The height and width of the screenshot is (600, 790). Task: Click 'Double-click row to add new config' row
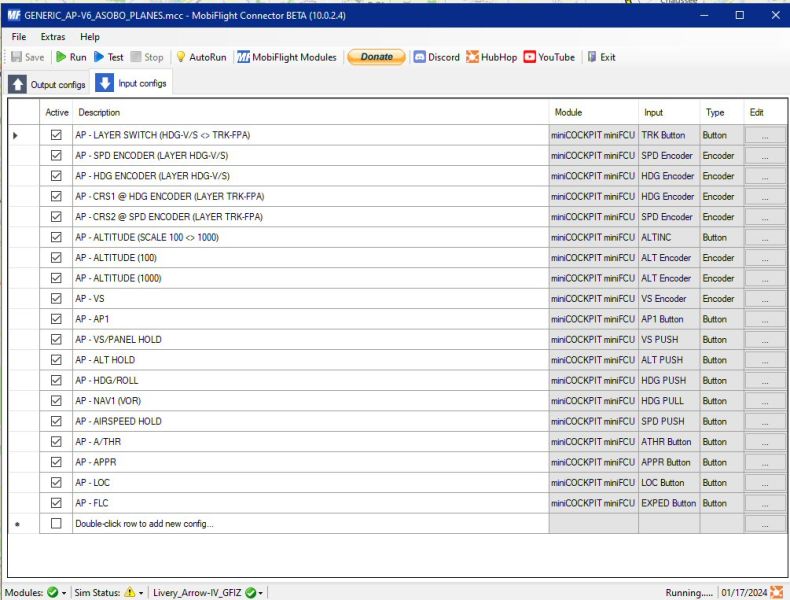click(310, 523)
